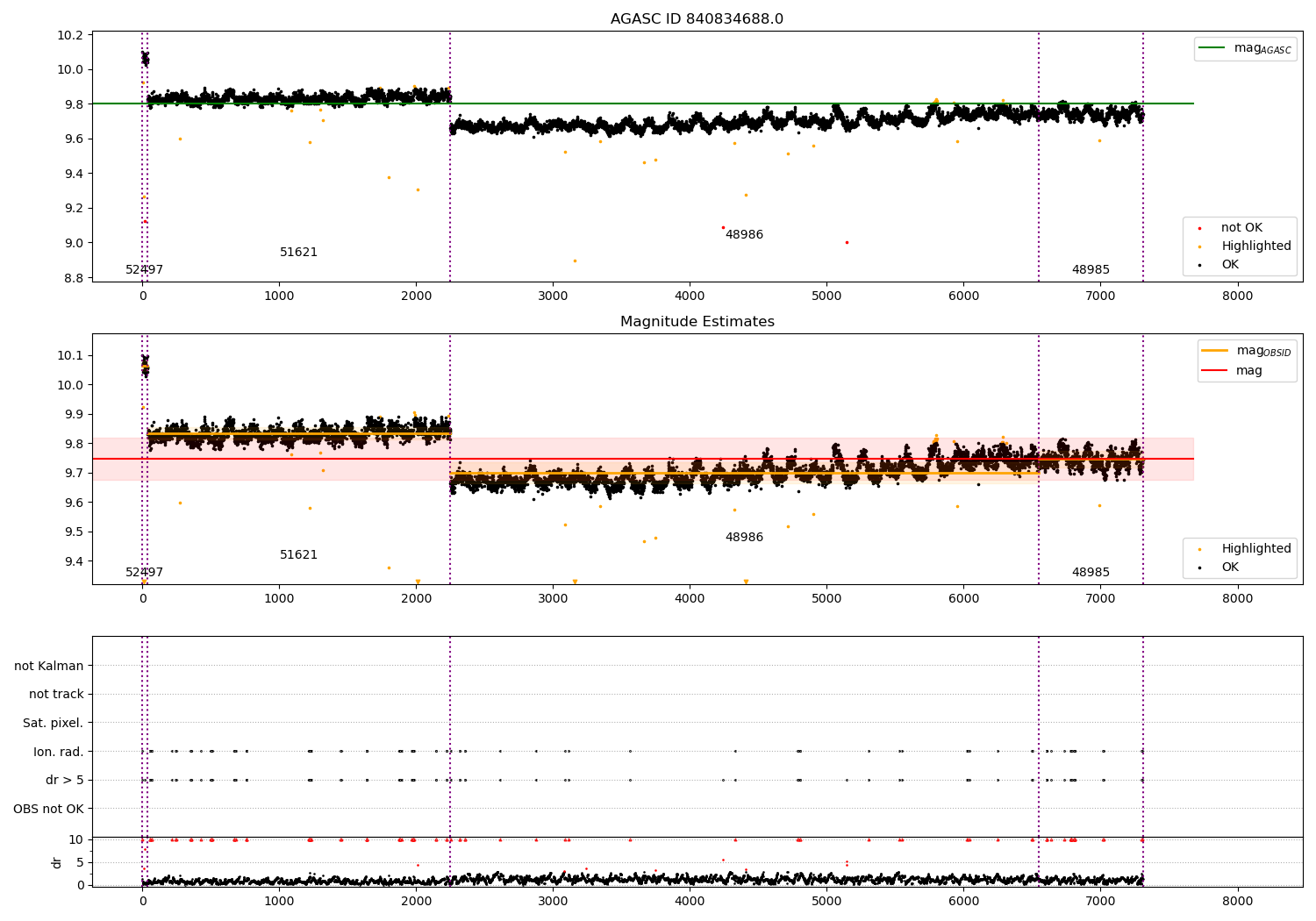Click the rotated "dr" axis label
The height and width of the screenshot is (921, 1316).
tap(57, 862)
